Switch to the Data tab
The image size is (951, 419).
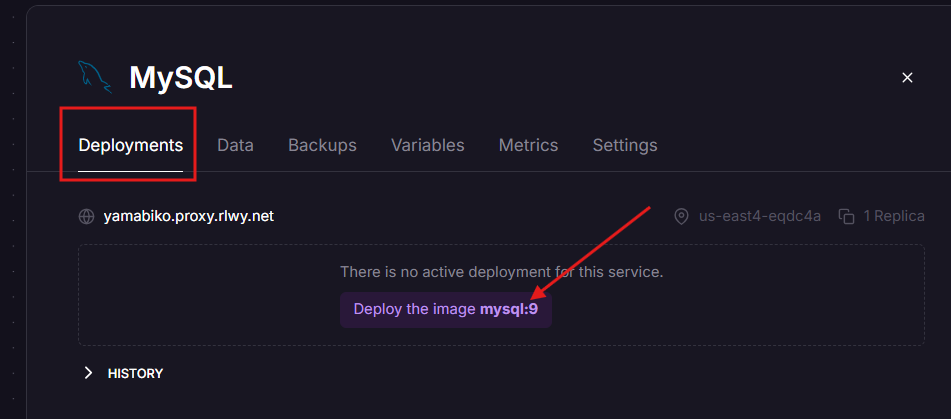pyautogui.click(x=235, y=146)
